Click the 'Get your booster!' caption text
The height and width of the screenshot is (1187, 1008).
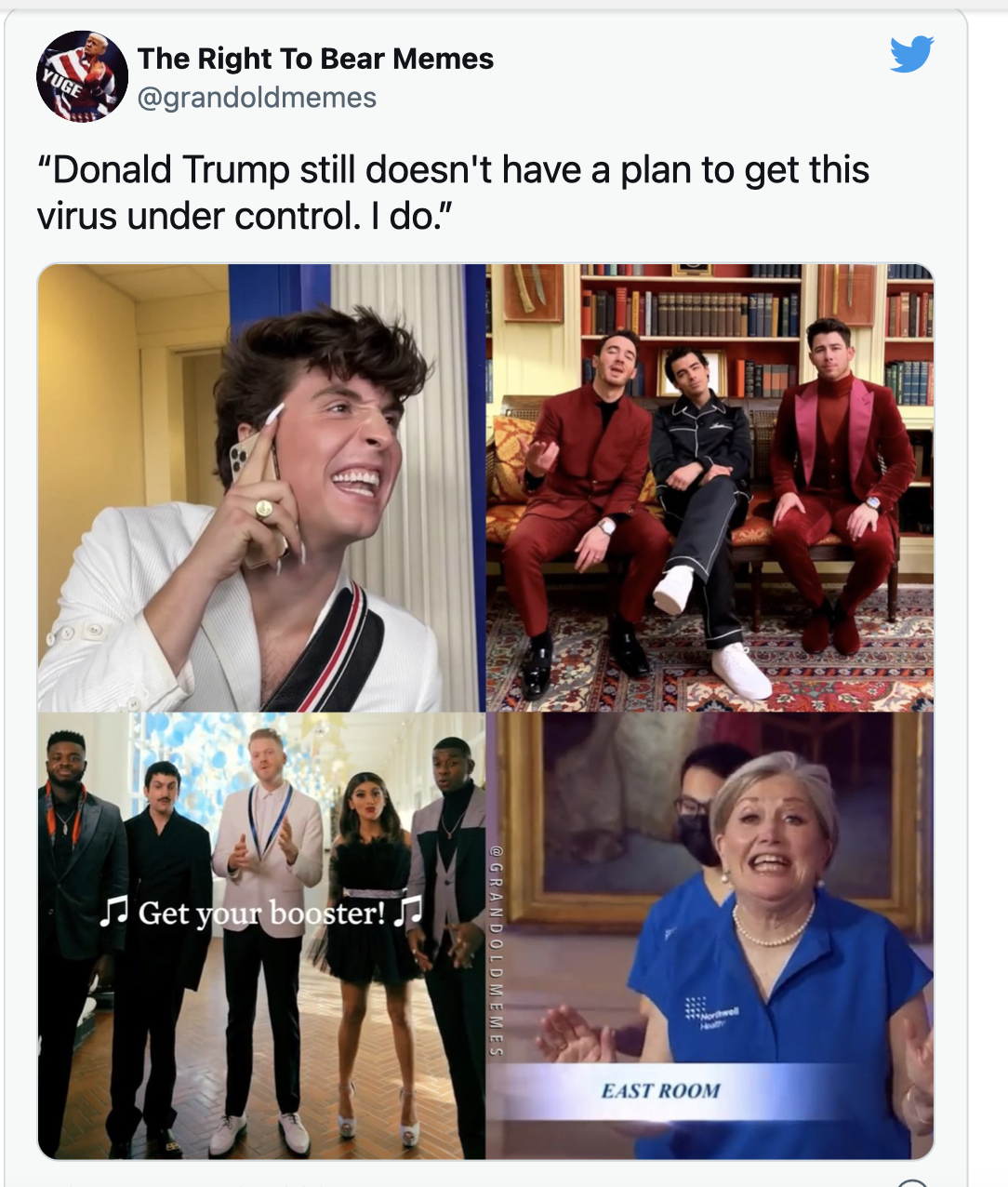261,913
